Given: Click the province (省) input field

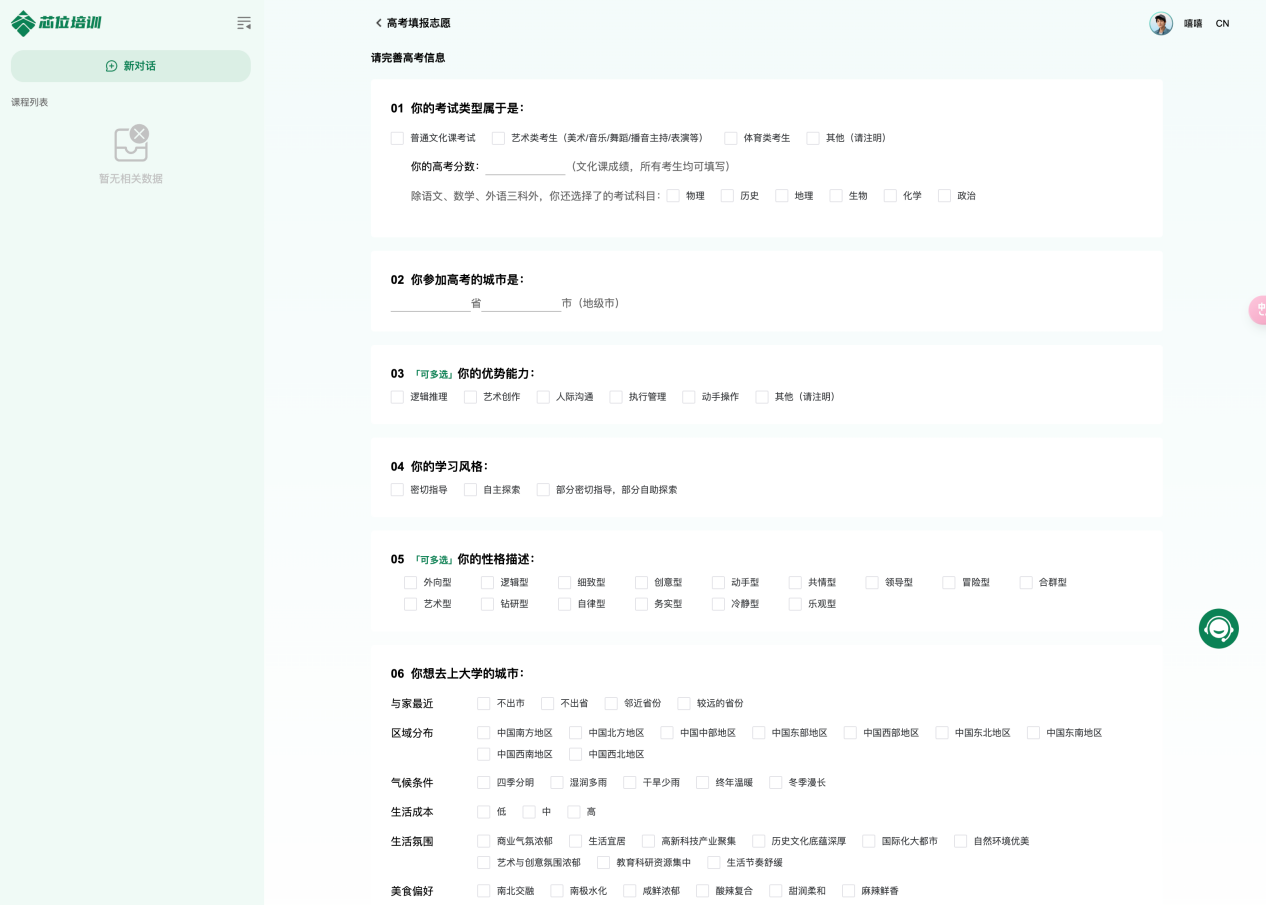Looking at the screenshot, I should (x=430, y=303).
